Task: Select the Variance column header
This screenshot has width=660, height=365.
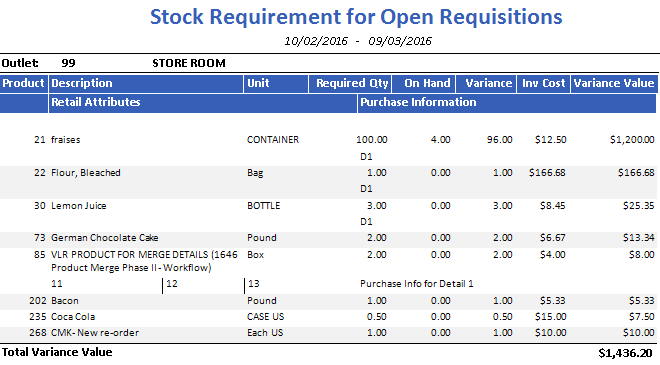Action: click(x=486, y=83)
